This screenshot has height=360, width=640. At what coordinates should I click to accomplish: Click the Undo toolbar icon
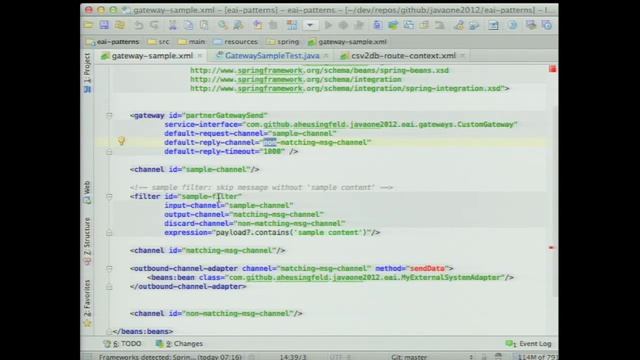click(139, 25)
